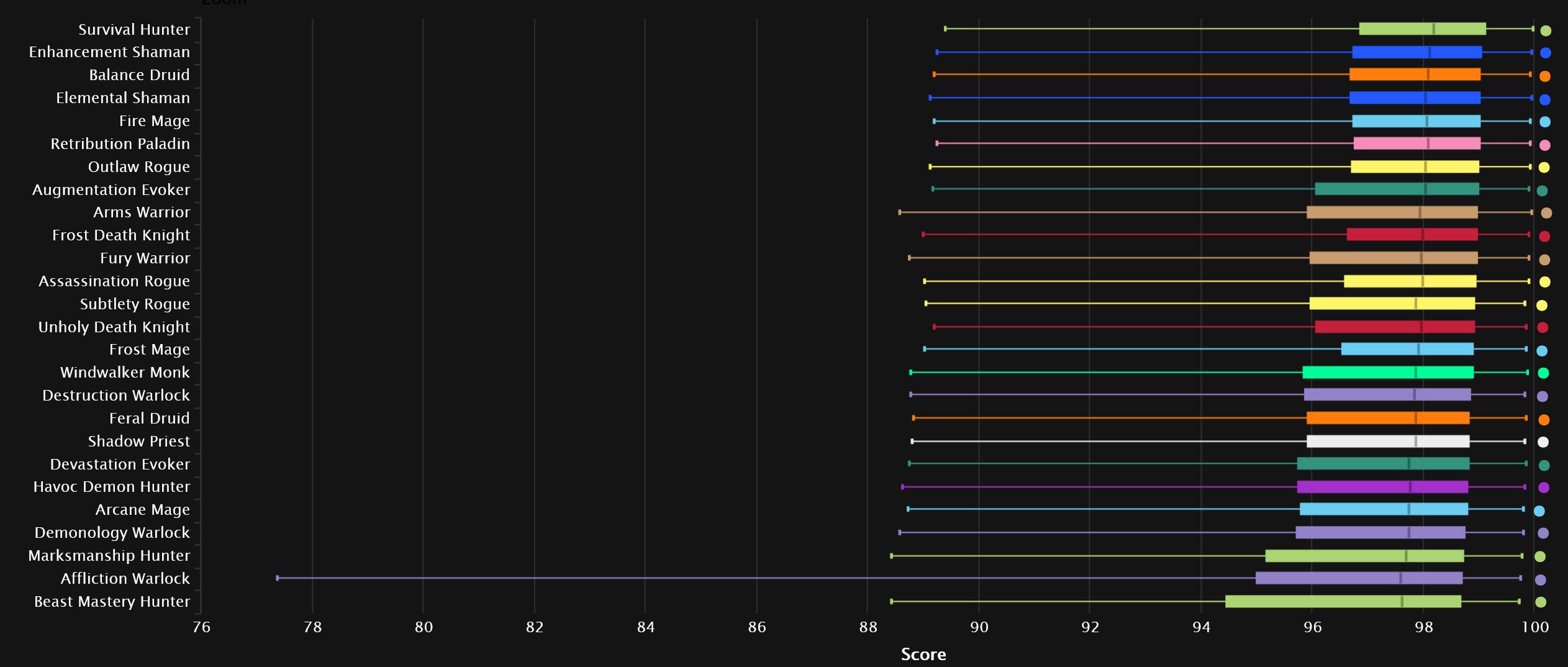The height and width of the screenshot is (667, 1568).
Task: Click the Windwalker Monk bright green box
Action: coord(1388,372)
